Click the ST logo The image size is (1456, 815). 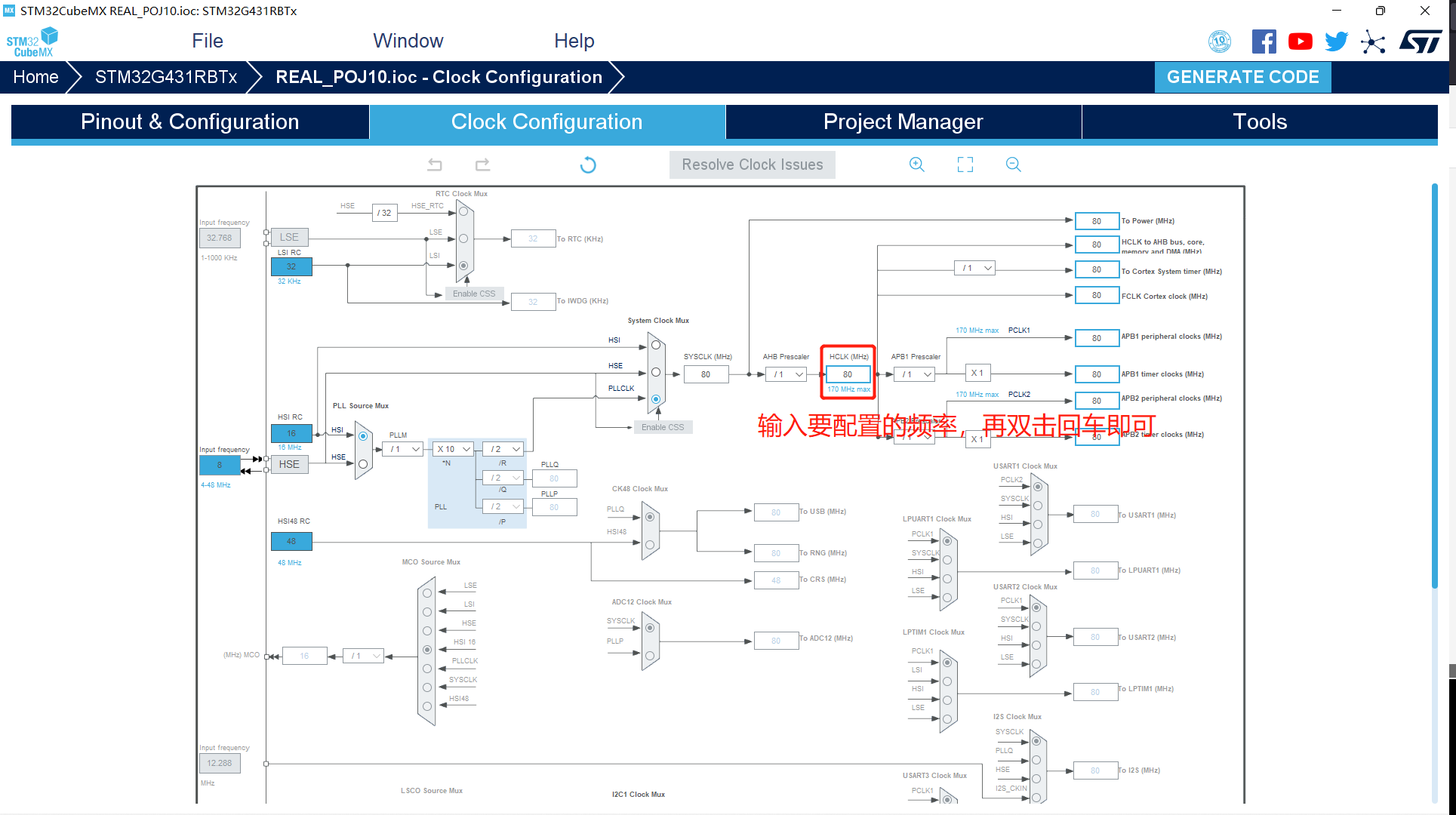click(1421, 42)
